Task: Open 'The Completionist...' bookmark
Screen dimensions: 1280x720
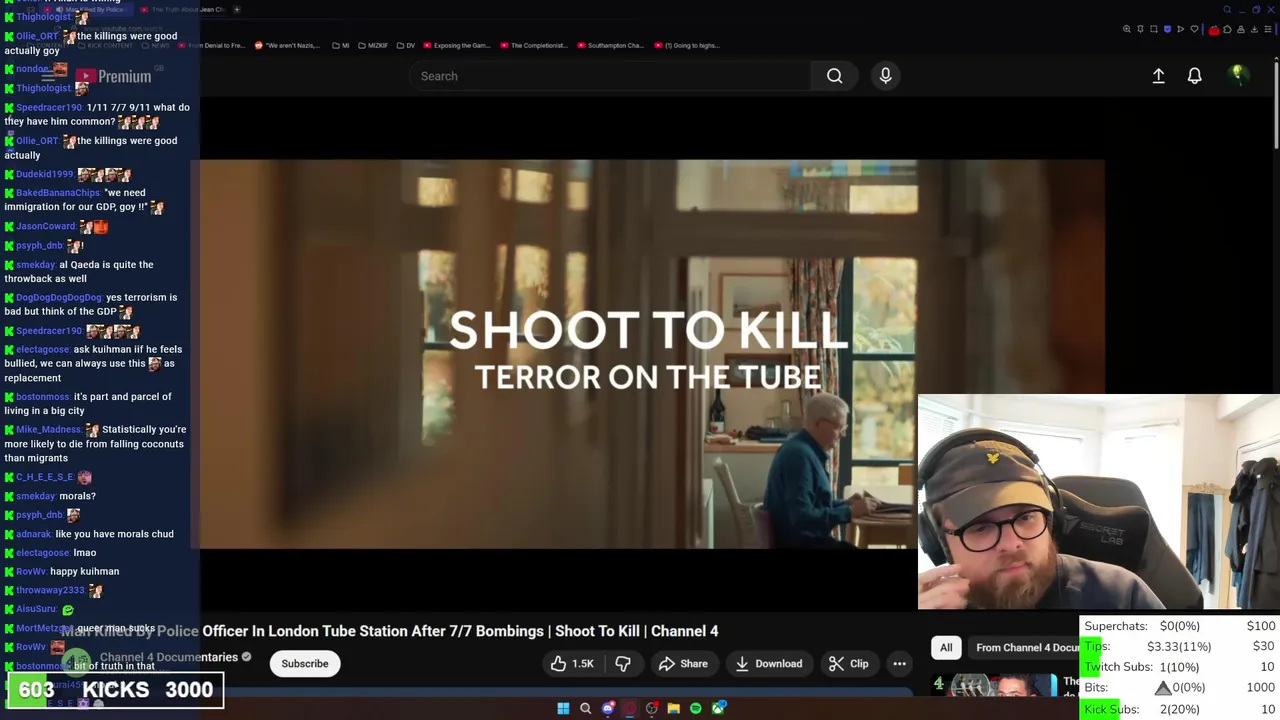Action: (534, 45)
